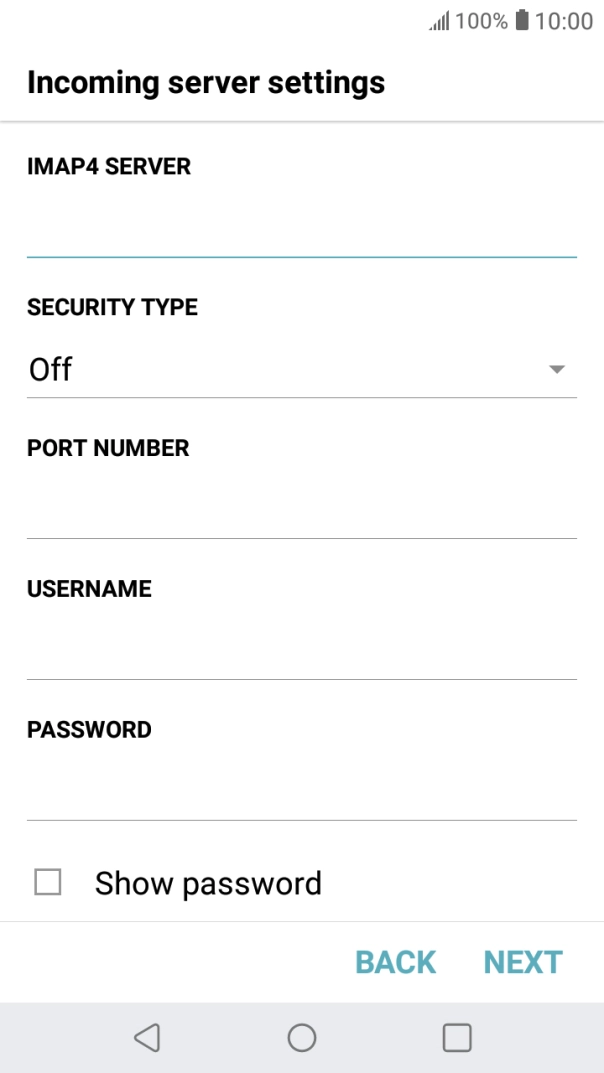The width and height of the screenshot is (604, 1073).
Task: Tap the Recent apps square navigation icon
Action: pyautogui.click(x=456, y=1037)
